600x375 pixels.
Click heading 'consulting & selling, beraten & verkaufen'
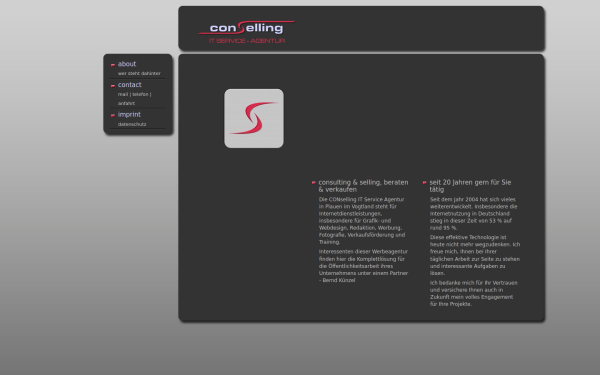[364, 186]
